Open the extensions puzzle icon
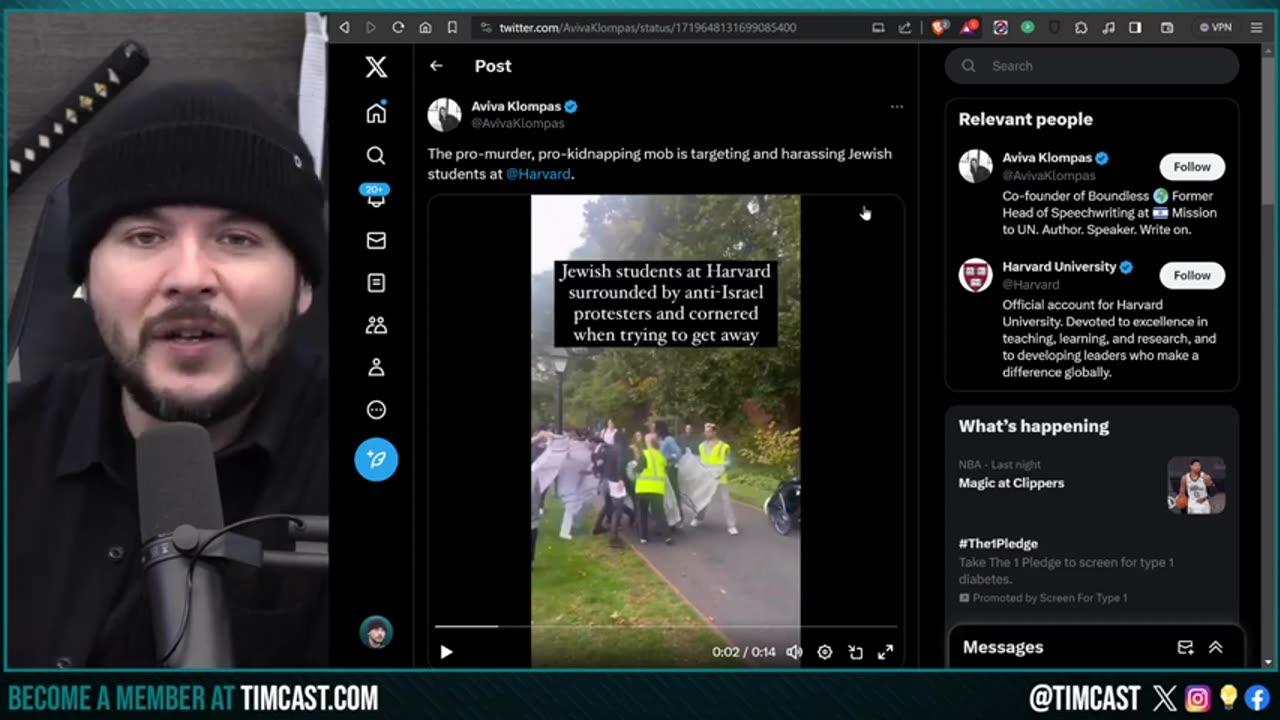The width and height of the screenshot is (1280, 720). (1081, 28)
